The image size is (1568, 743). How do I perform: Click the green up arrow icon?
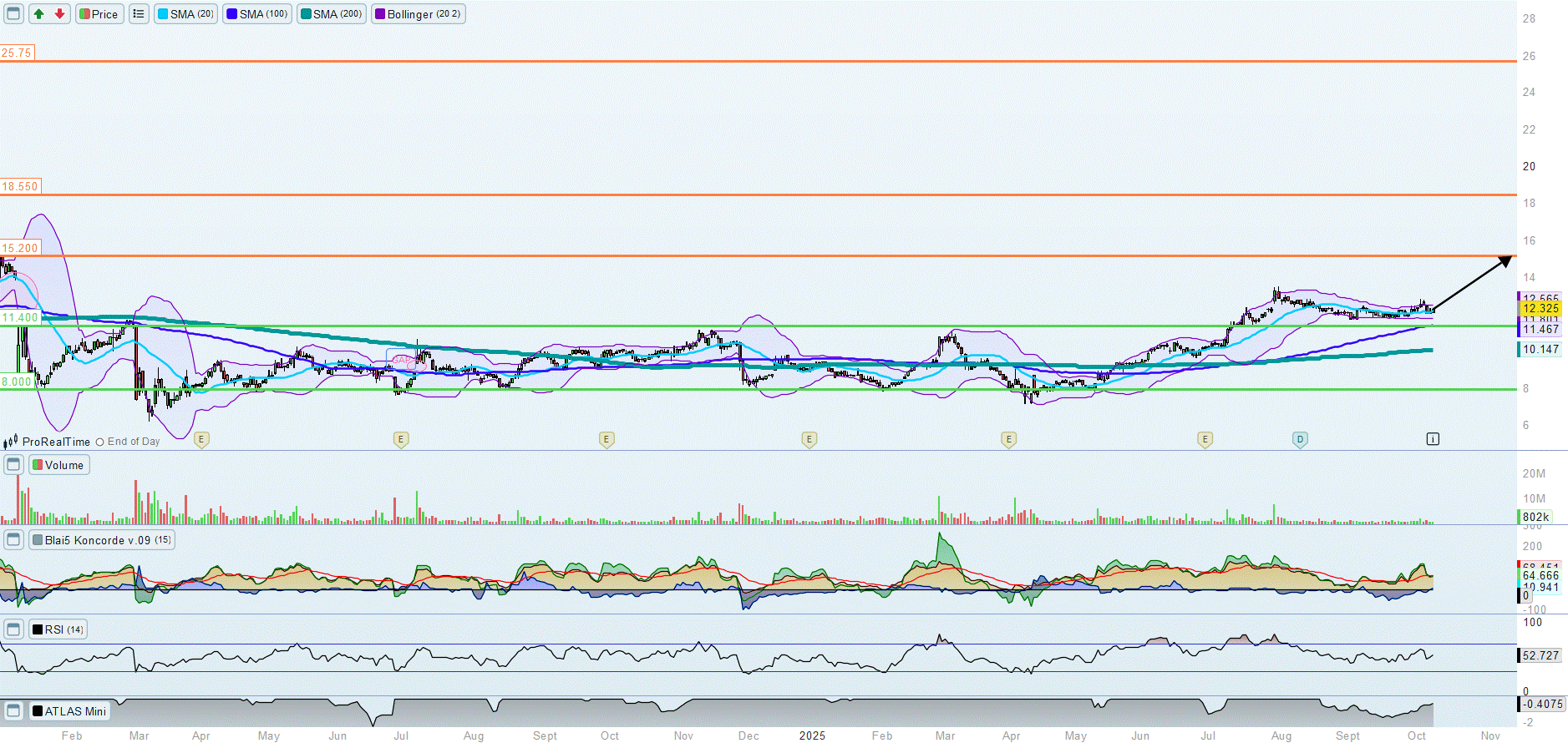[x=39, y=14]
